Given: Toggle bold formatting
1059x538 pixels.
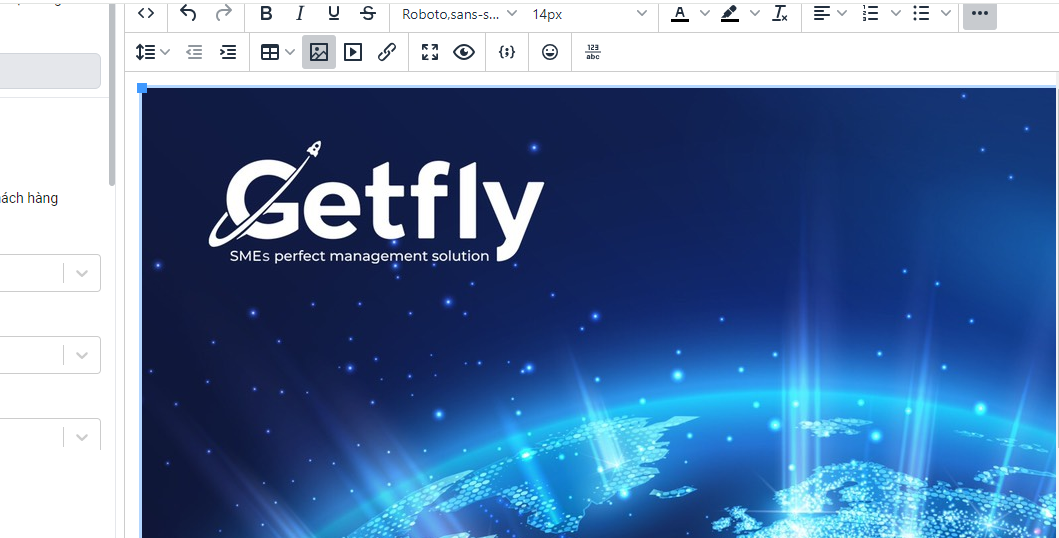Looking at the screenshot, I should [266, 14].
